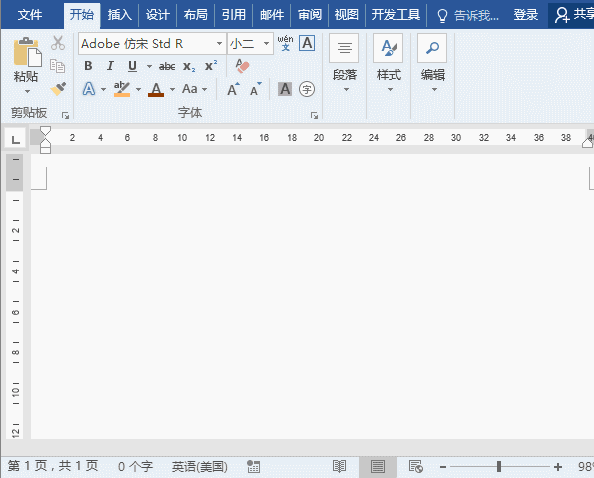Click the Text Effects outlined A icon
The height and width of the screenshot is (478, 594).
(89, 89)
